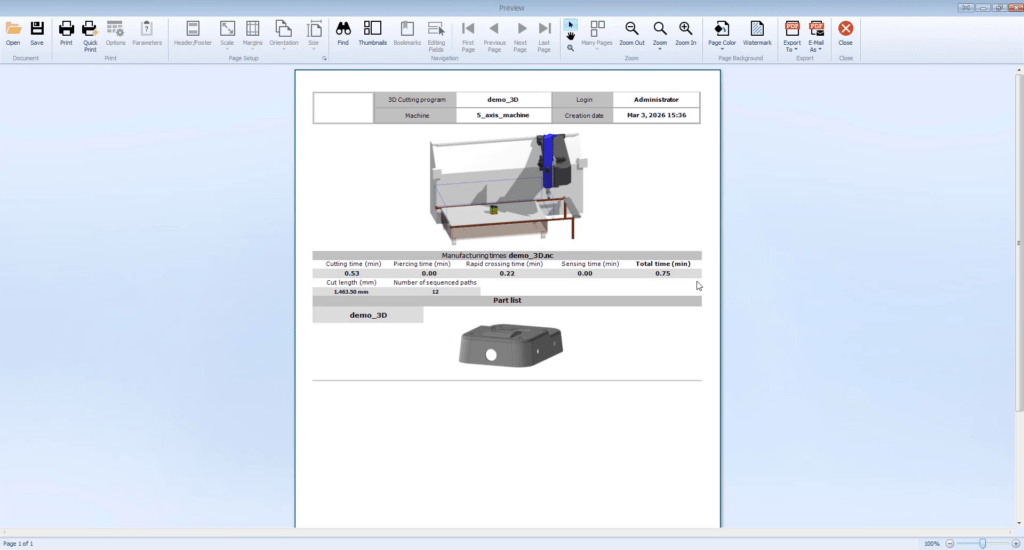Click the status bar zoom-out minus button

948,543
